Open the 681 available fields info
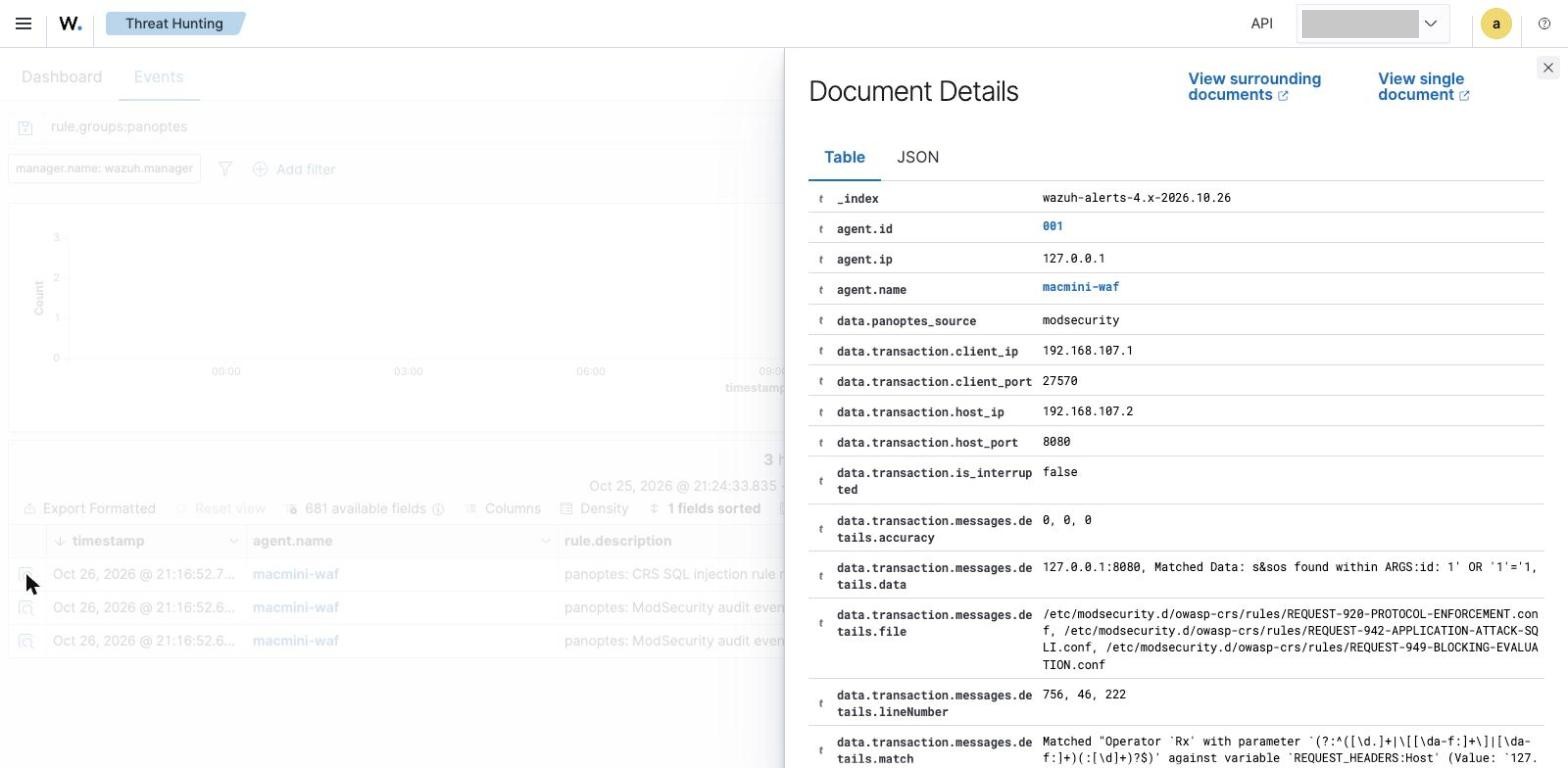 coord(438,509)
